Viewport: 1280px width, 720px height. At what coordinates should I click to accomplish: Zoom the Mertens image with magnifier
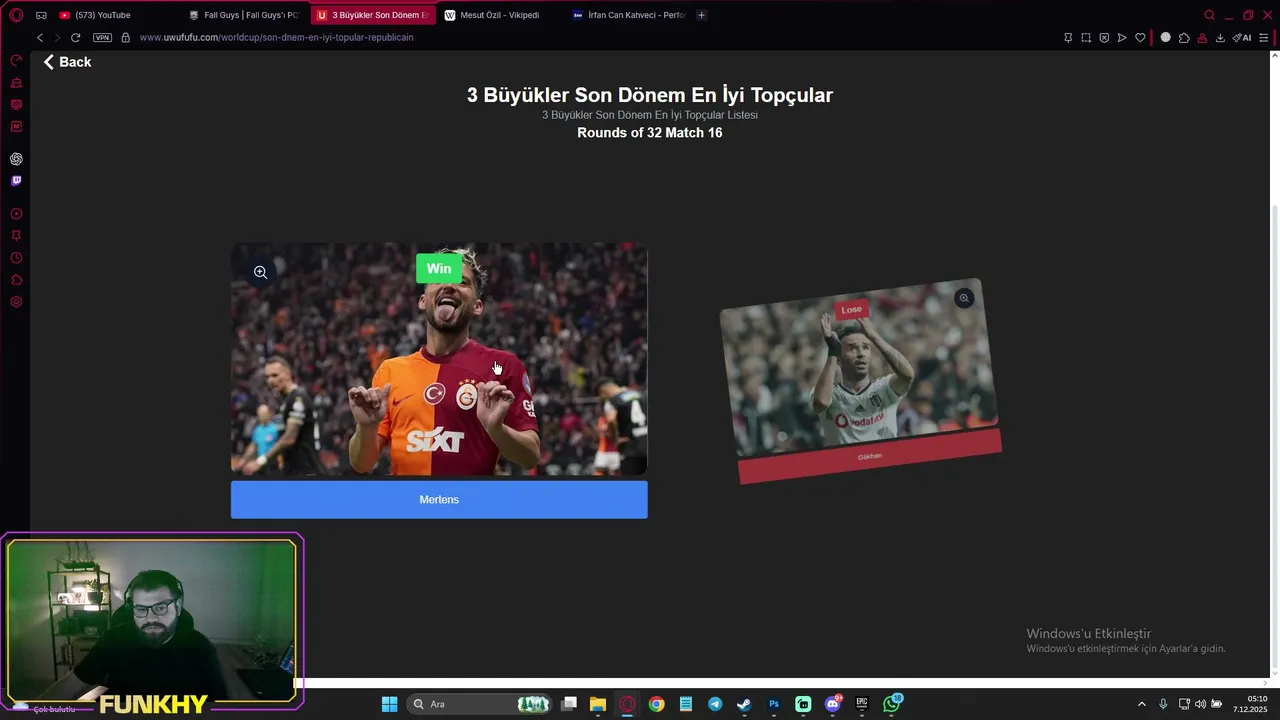260,272
